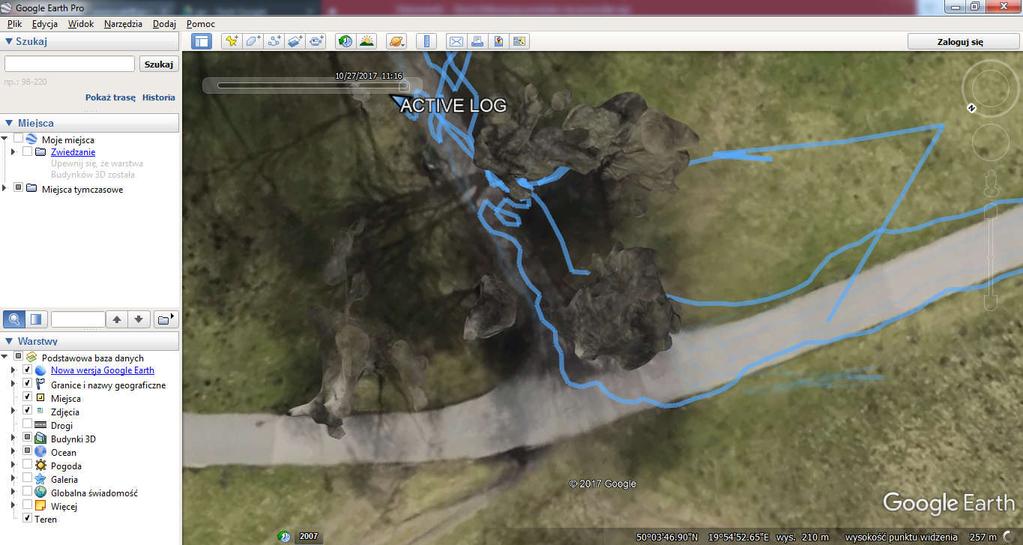1023x545 pixels.
Task: Collapse Podstawowa baza danych node
Action: [5, 357]
